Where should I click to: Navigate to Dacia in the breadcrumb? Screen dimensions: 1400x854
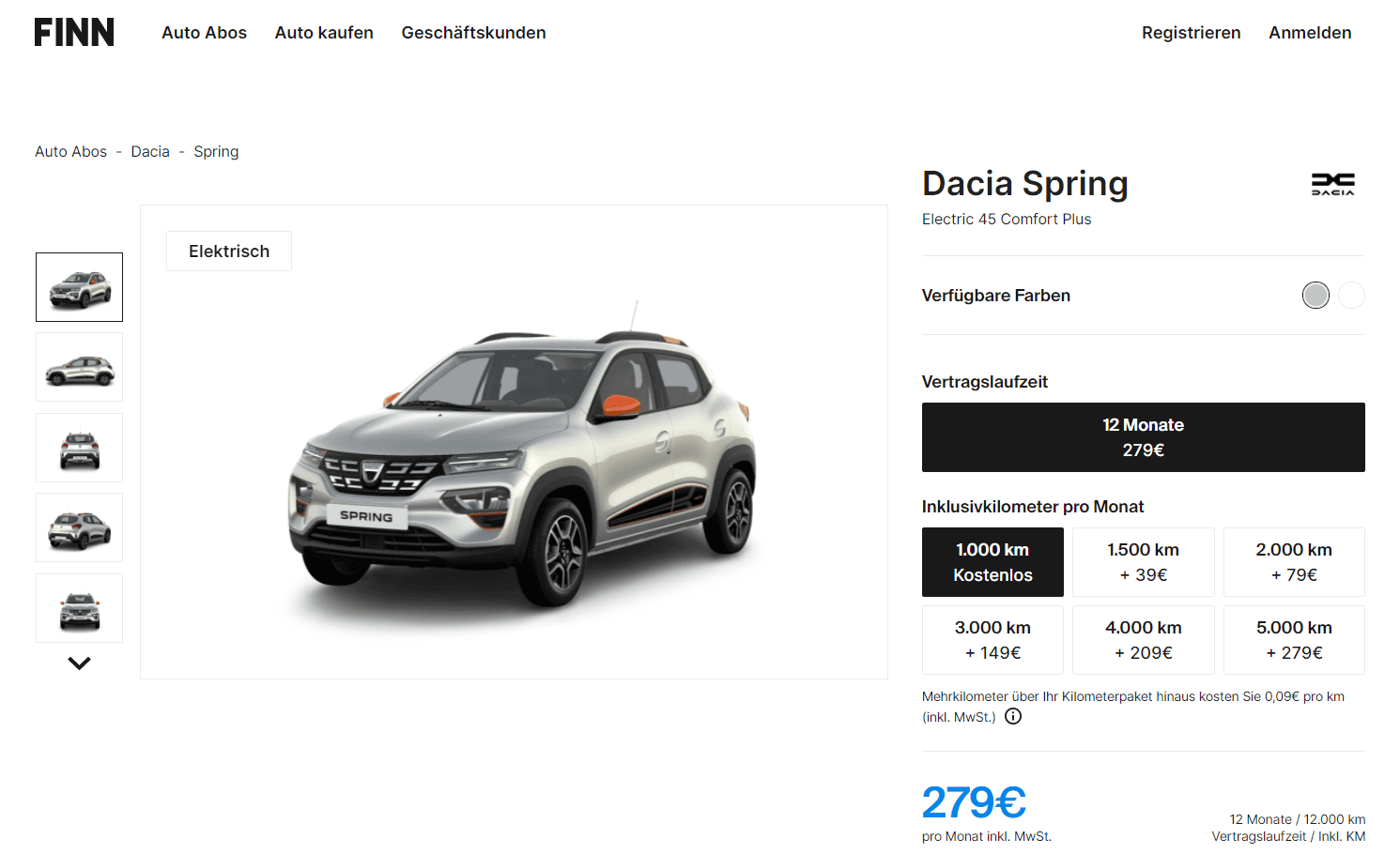[150, 151]
